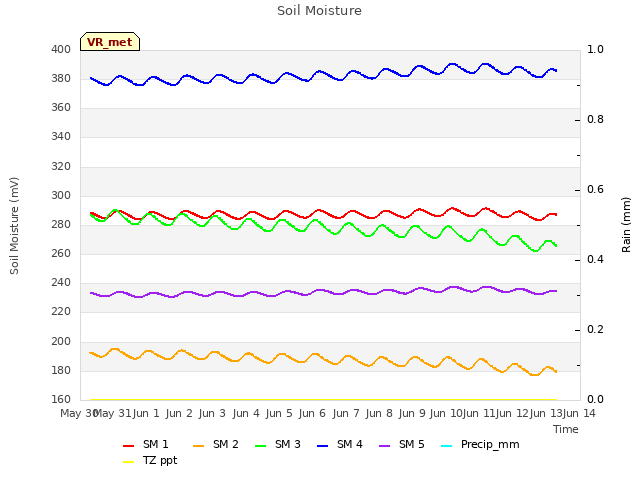The width and height of the screenshot is (640, 480).
Task: Click the Soil Moisture (mV) axis label
Action: pyautogui.click(x=14, y=225)
